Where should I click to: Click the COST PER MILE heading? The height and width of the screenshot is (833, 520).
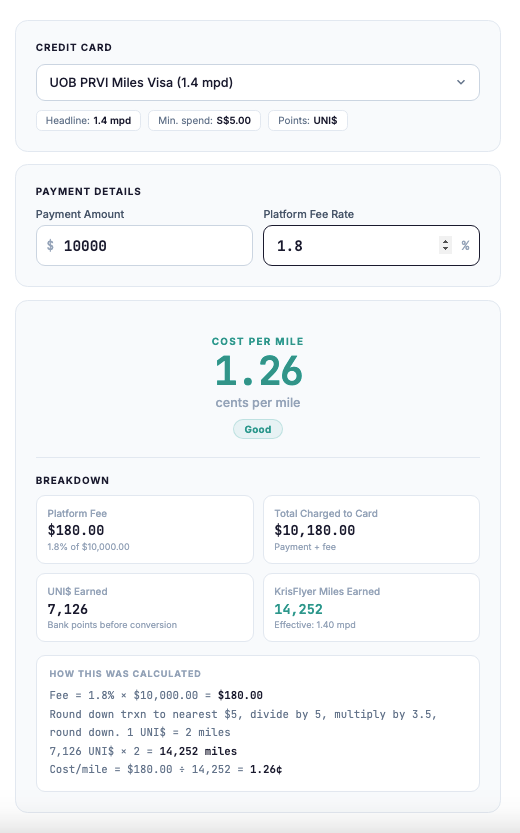click(258, 342)
